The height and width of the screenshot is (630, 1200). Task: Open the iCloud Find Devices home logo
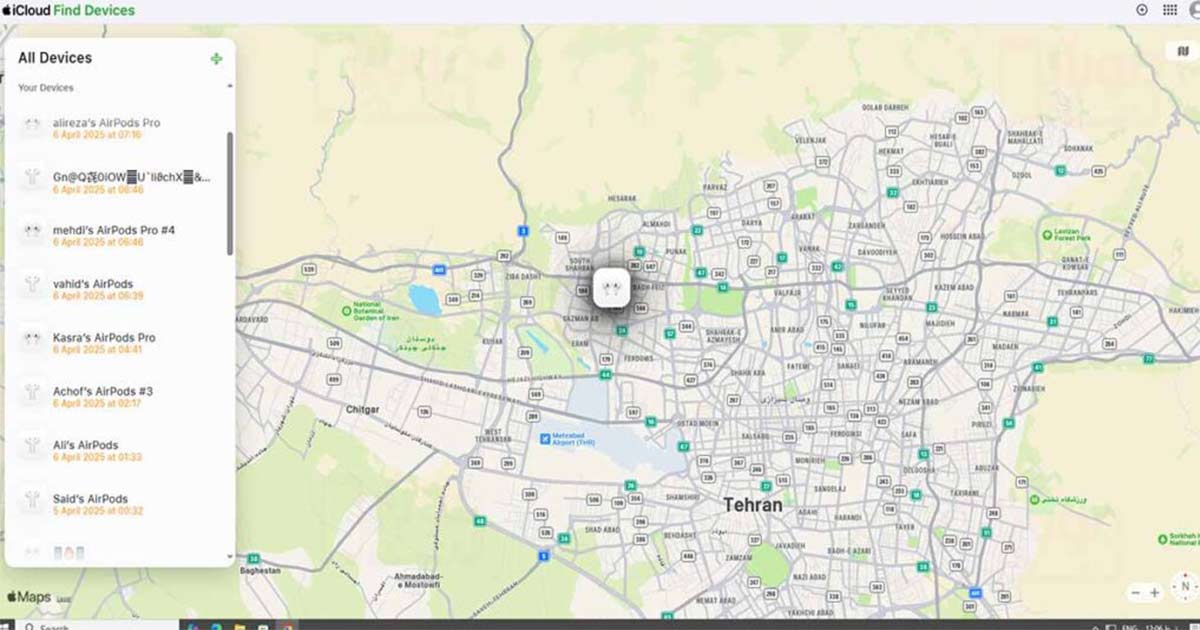(68, 10)
